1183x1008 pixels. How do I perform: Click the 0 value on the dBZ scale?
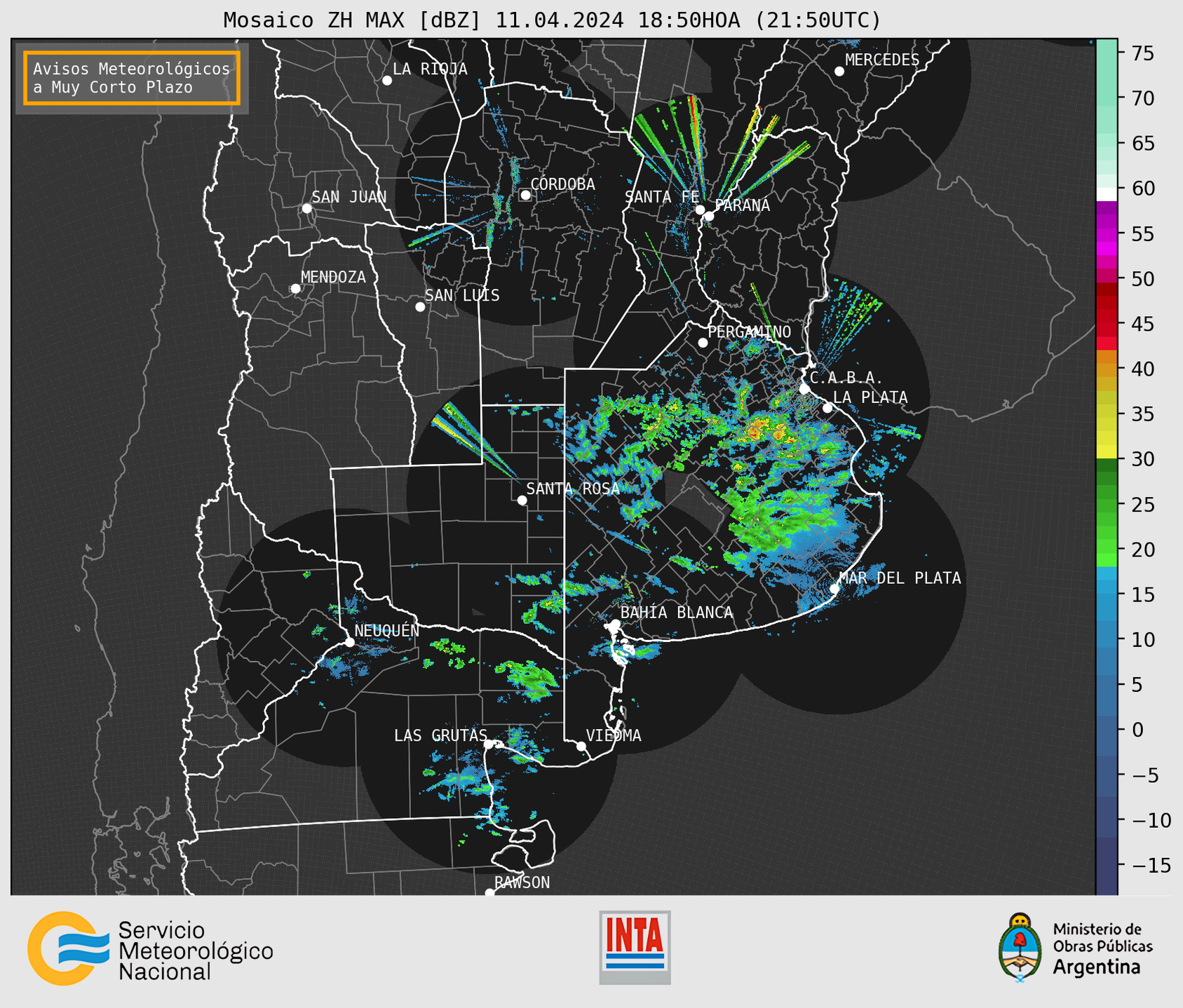click(x=1137, y=730)
